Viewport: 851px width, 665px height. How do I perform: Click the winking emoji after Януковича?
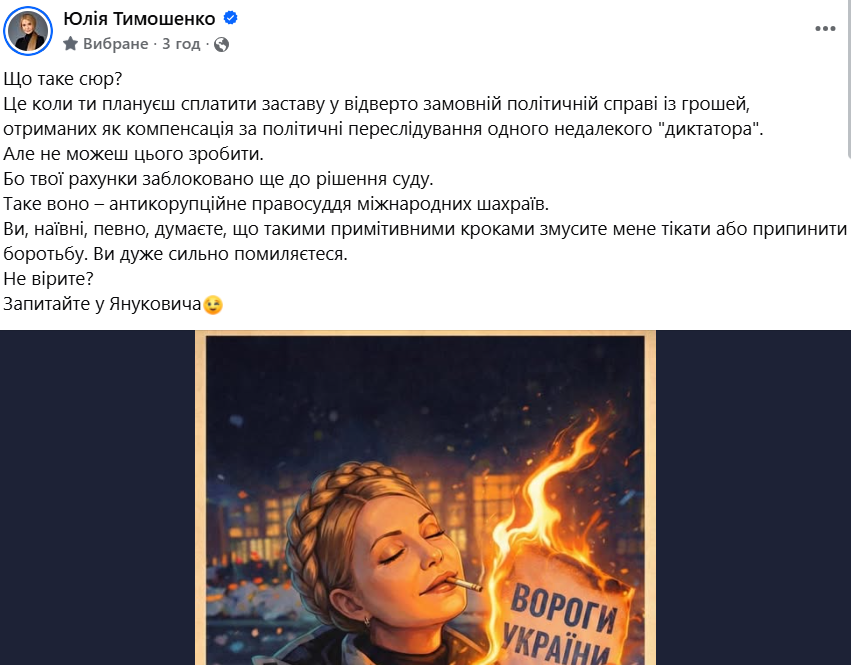[213, 305]
